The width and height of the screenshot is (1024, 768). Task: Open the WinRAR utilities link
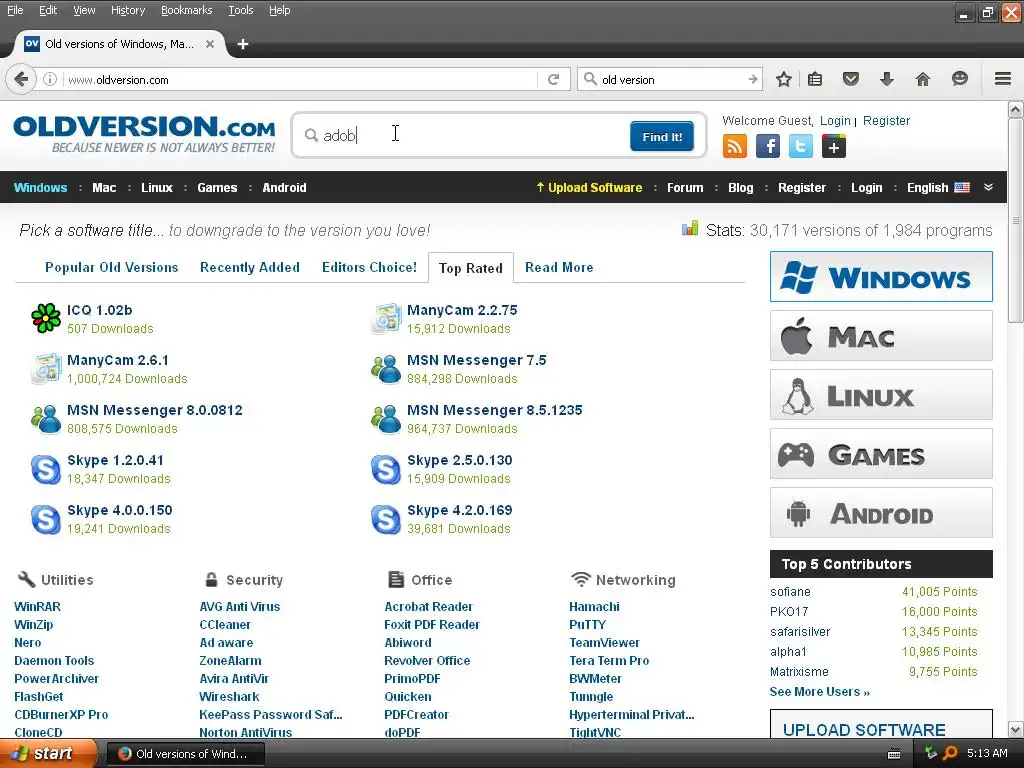pyautogui.click(x=37, y=607)
